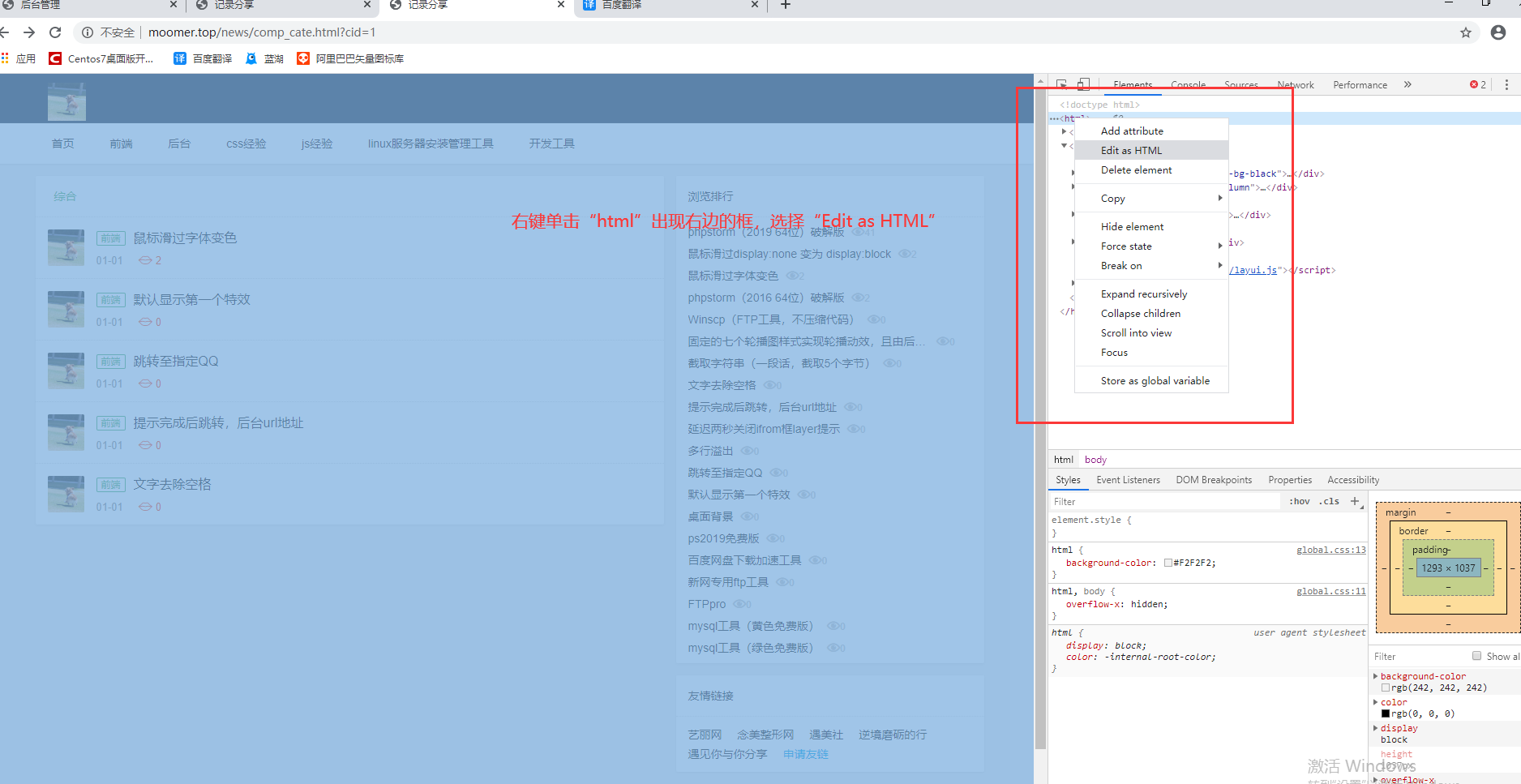Viewport: 1521px width, 784px height.
Task: Expand the Break on submenu
Action: pyautogui.click(x=1151, y=266)
